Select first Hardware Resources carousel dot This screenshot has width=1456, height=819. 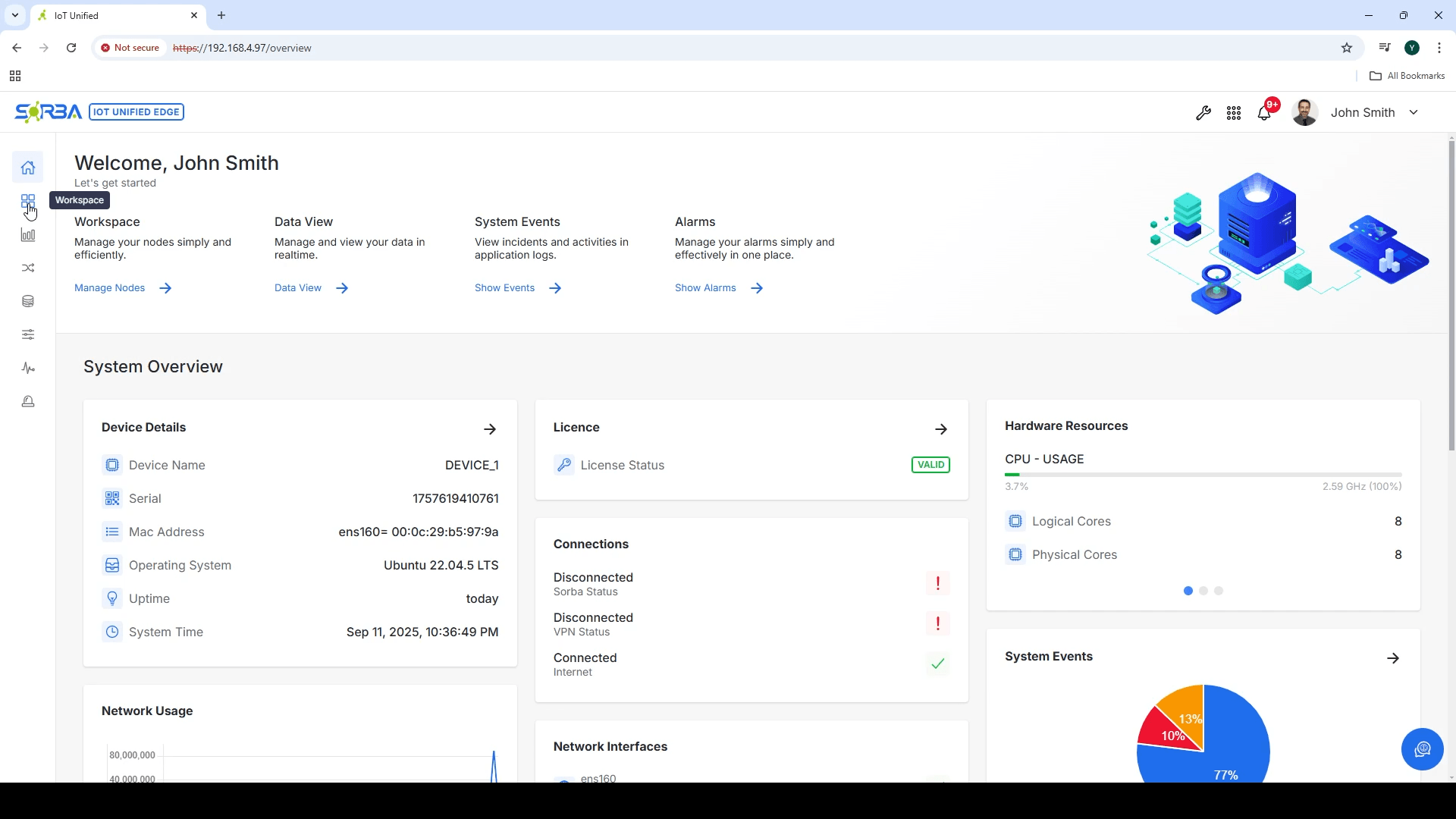1188,591
